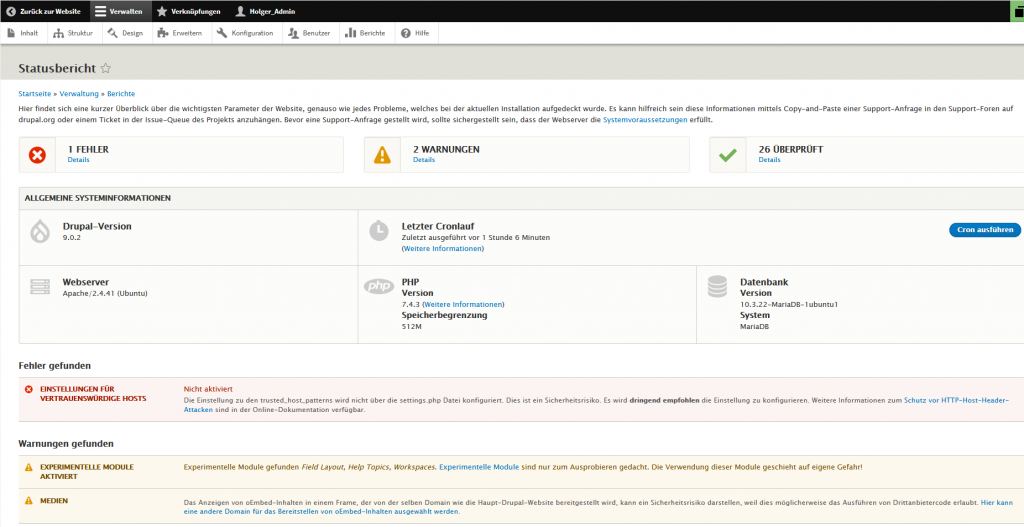Click the star icon beside Statusbericht title
The height and width of the screenshot is (527, 1024).
(105, 68)
